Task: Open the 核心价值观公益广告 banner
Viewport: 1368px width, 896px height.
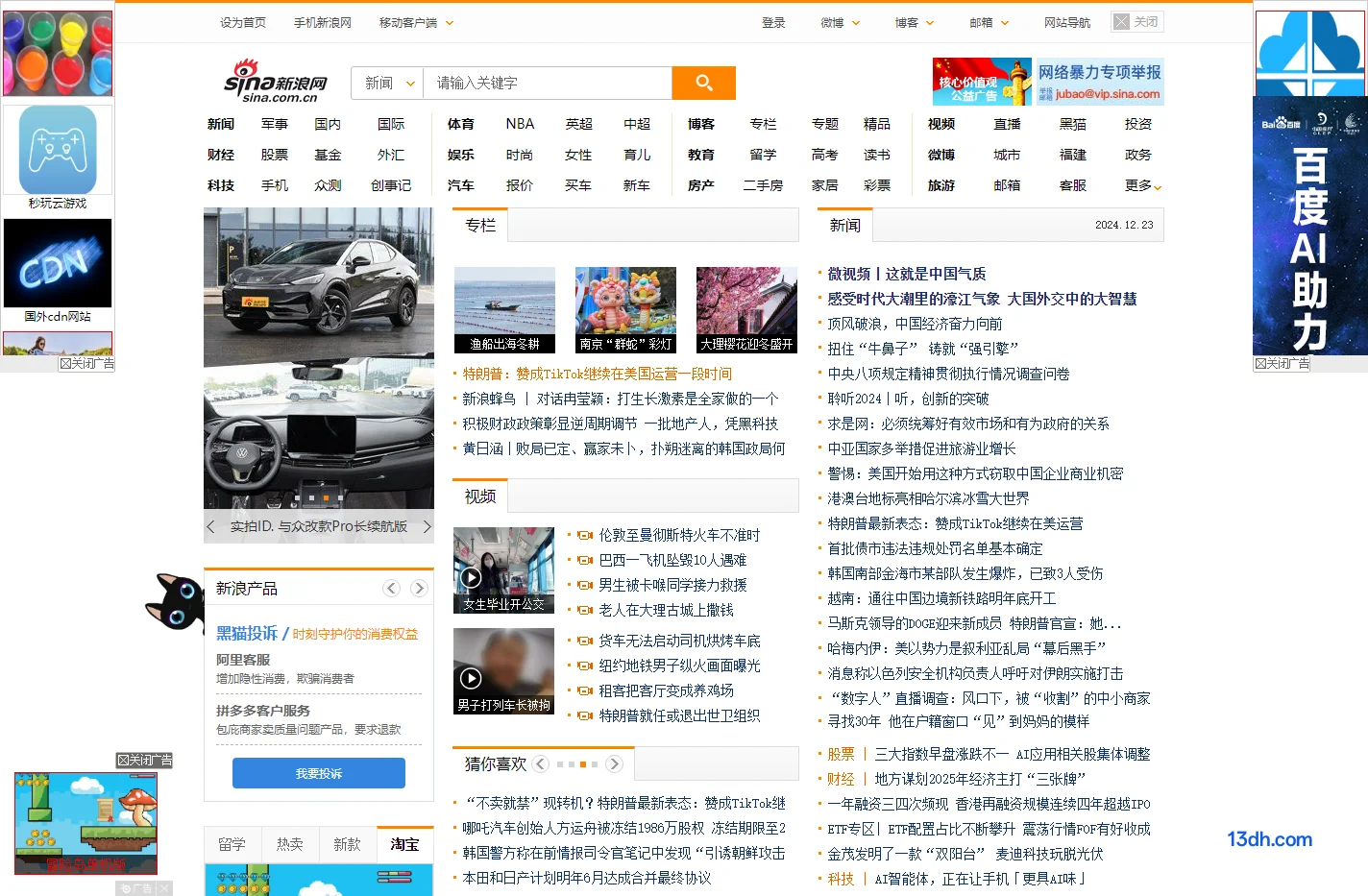Action: tap(982, 82)
